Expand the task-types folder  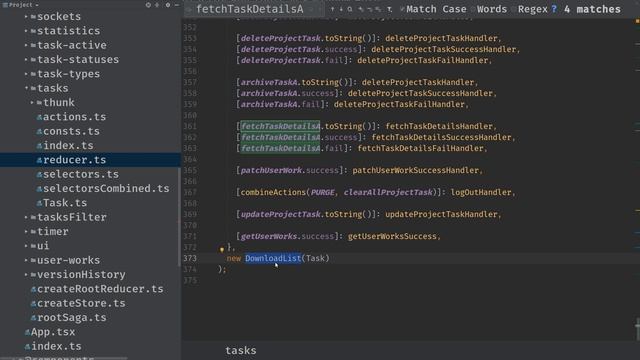26,74
